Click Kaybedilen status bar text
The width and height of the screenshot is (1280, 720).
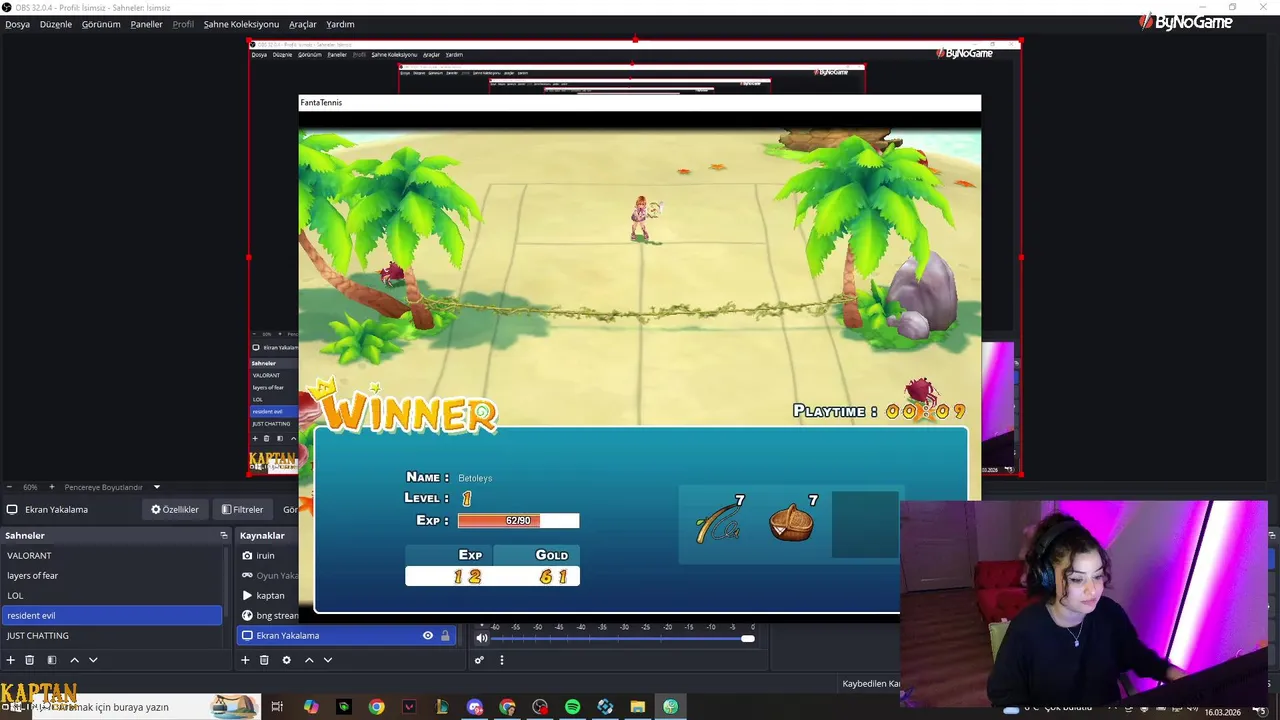[871, 684]
